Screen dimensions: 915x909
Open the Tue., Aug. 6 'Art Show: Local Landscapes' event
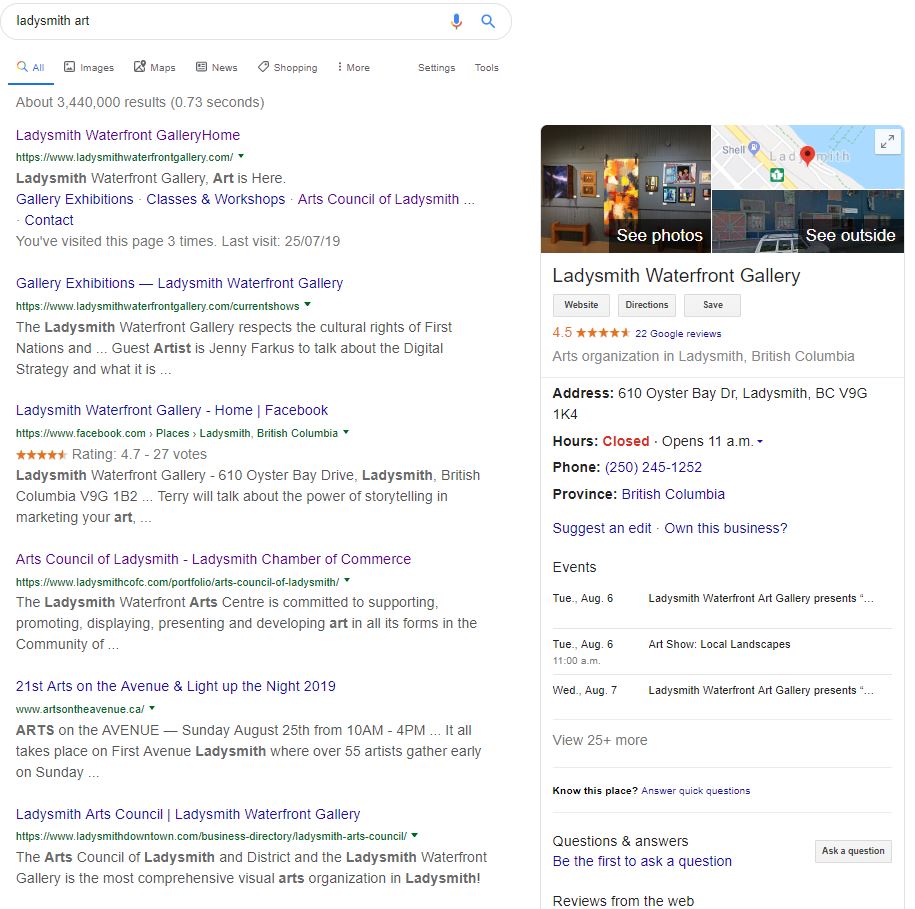[722, 651]
